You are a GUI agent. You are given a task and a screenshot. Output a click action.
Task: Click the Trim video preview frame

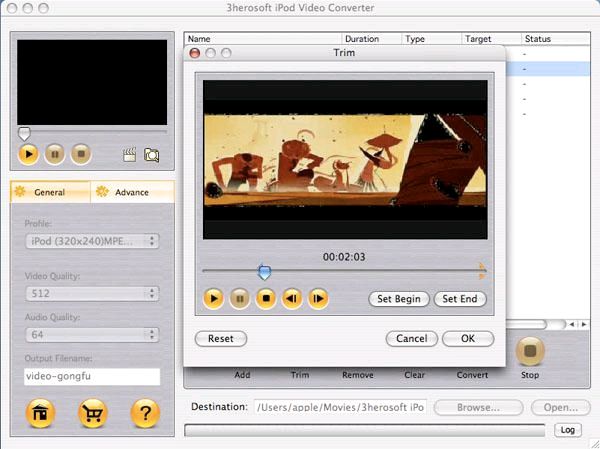point(345,160)
